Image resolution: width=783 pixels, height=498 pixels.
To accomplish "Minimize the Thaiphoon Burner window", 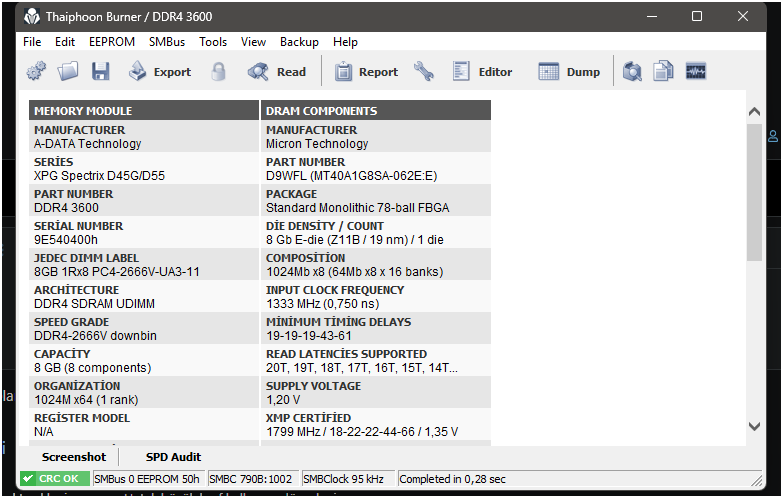I will point(652,16).
